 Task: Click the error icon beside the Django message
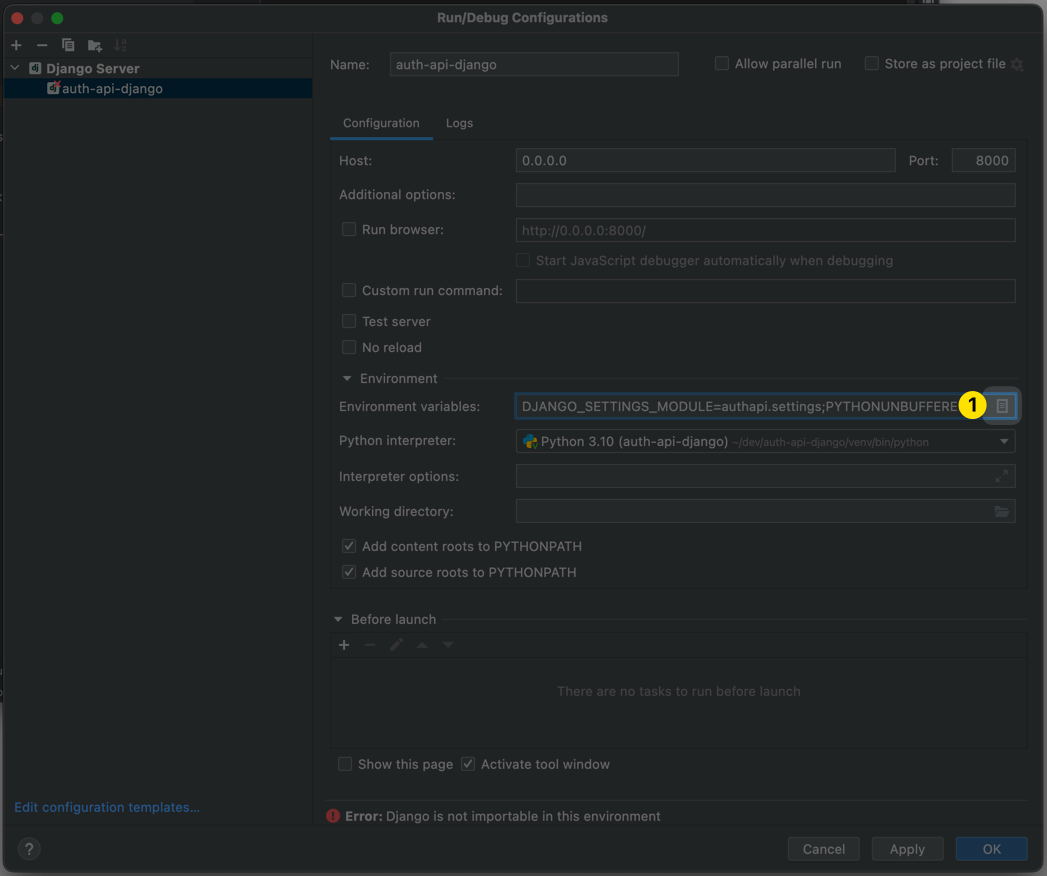(333, 816)
